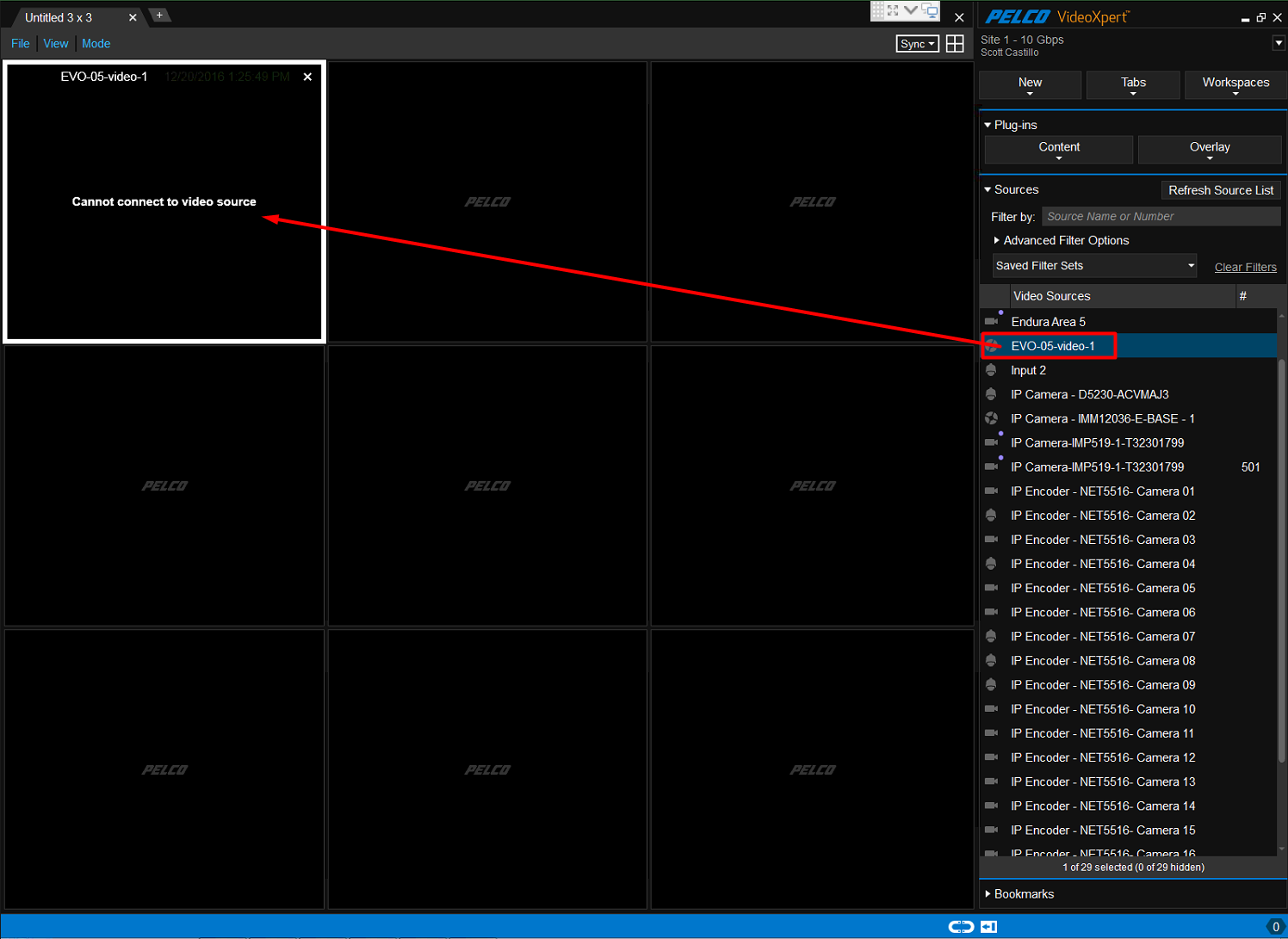The image size is (1288, 939).
Task: Click the fullscreen icon in the floating toolbar
Action: coord(893,10)
